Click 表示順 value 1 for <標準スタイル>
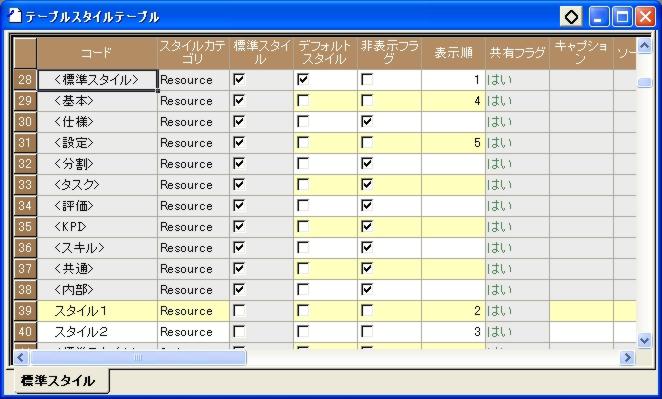Image resolution: width=662 pixels, height=399 pixels. [453, 80]
